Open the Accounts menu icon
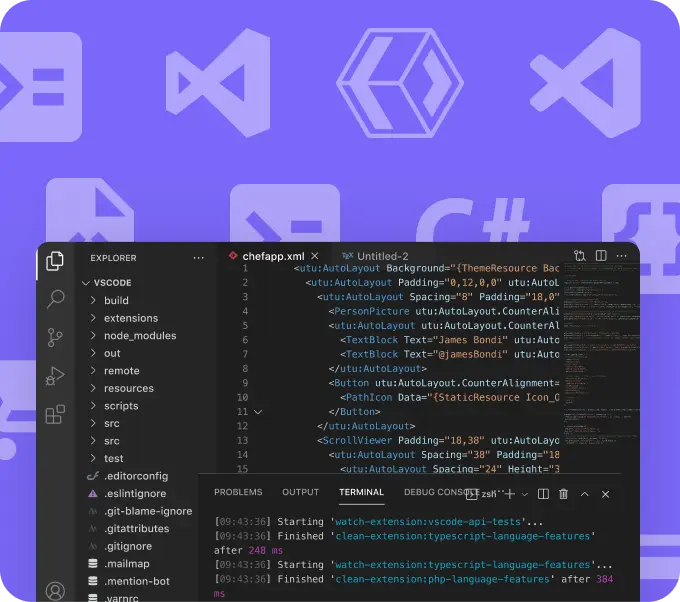 [x=56, y=591]
